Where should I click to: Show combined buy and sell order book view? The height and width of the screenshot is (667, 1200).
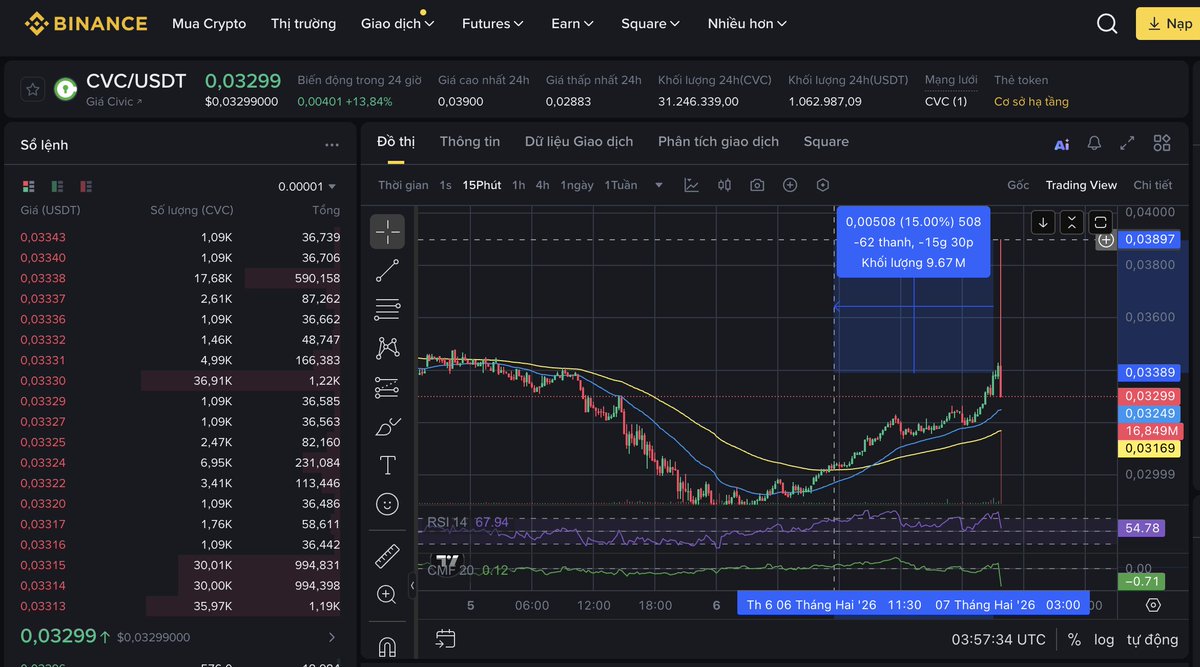click(28, 186)
